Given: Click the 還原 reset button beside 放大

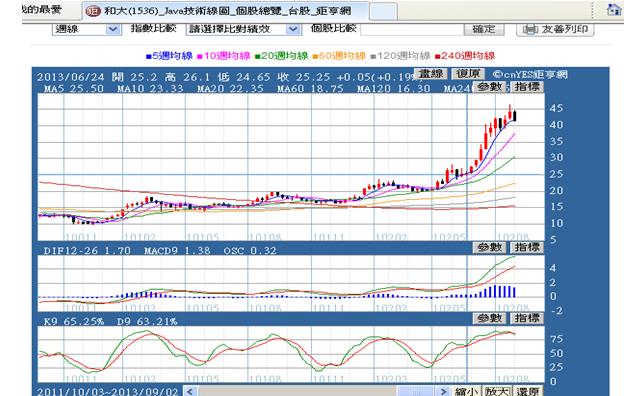Looking at the screenshot, I should coord(528,391).
